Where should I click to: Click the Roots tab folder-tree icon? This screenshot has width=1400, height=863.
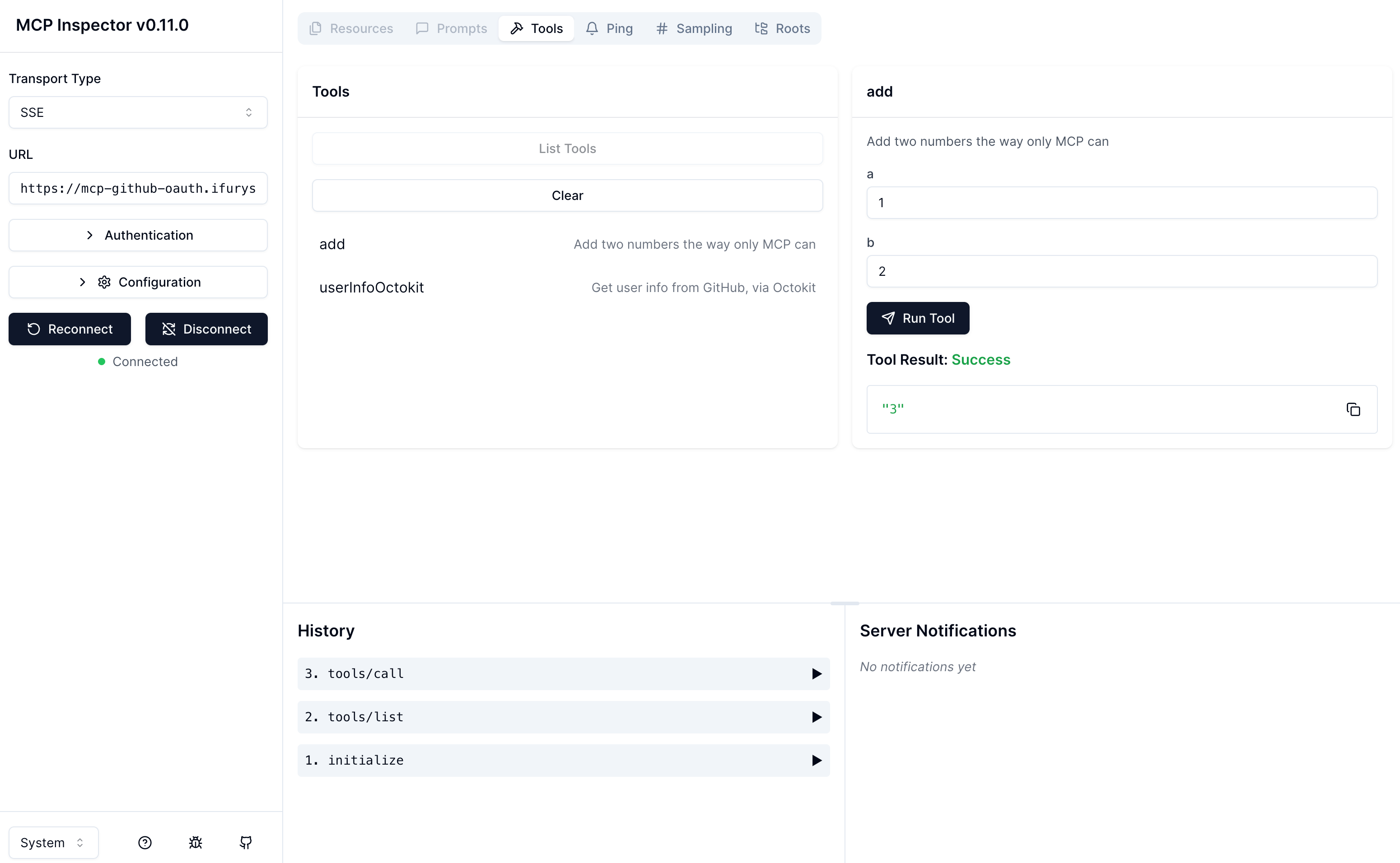tap(761, 28)
